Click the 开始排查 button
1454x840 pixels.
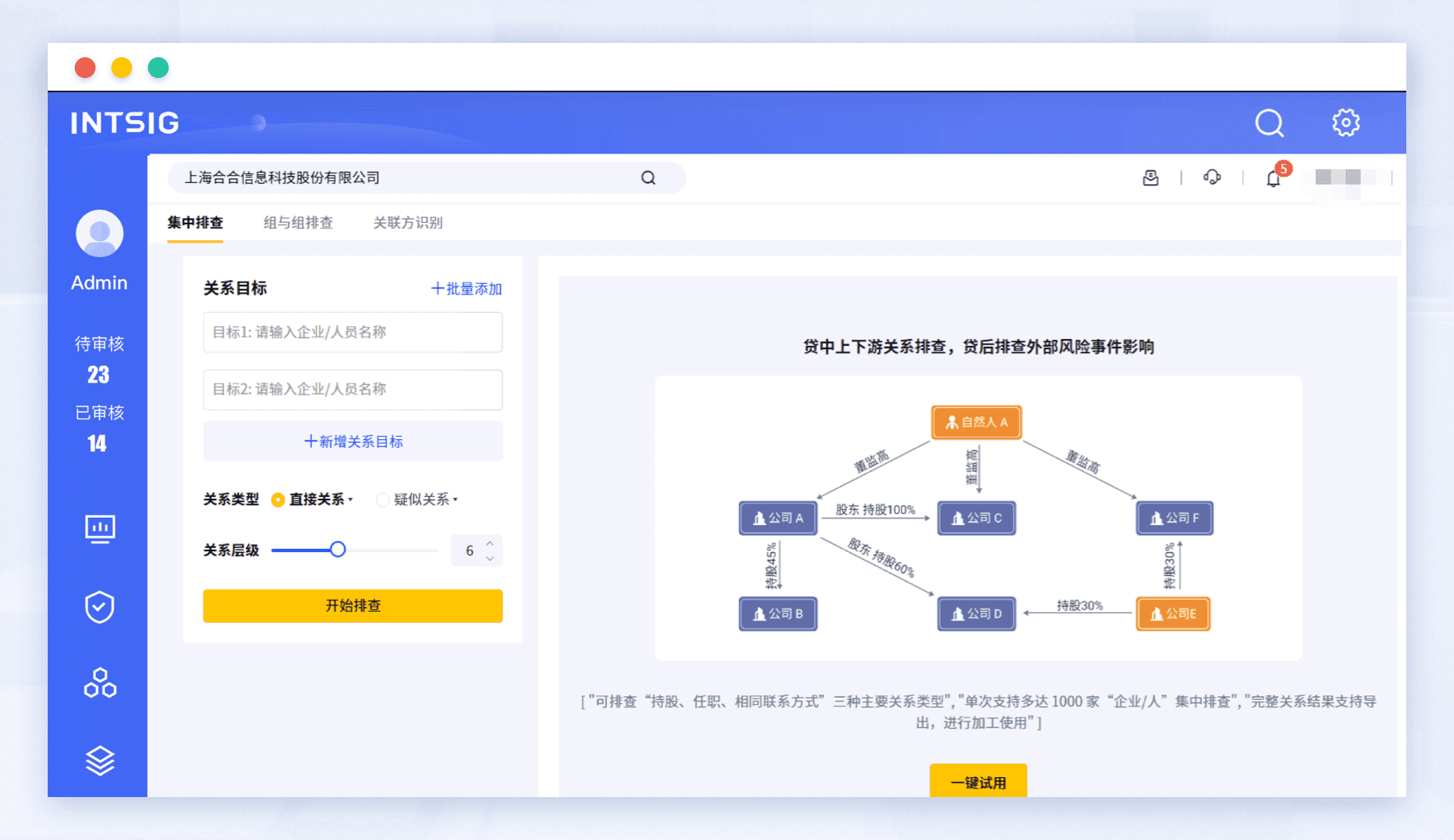point(353,606)
